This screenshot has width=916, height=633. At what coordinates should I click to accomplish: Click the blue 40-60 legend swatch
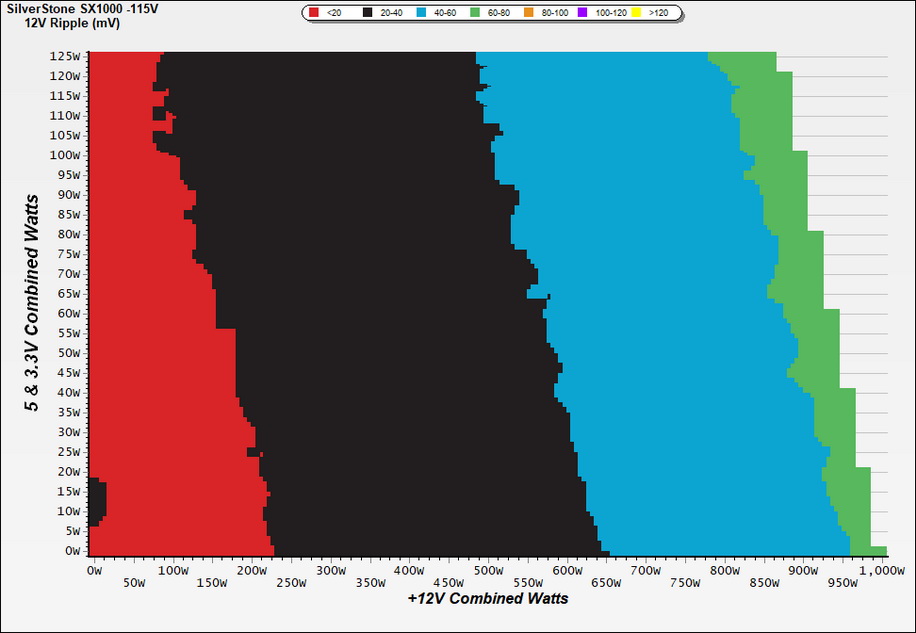pos(421,12)
